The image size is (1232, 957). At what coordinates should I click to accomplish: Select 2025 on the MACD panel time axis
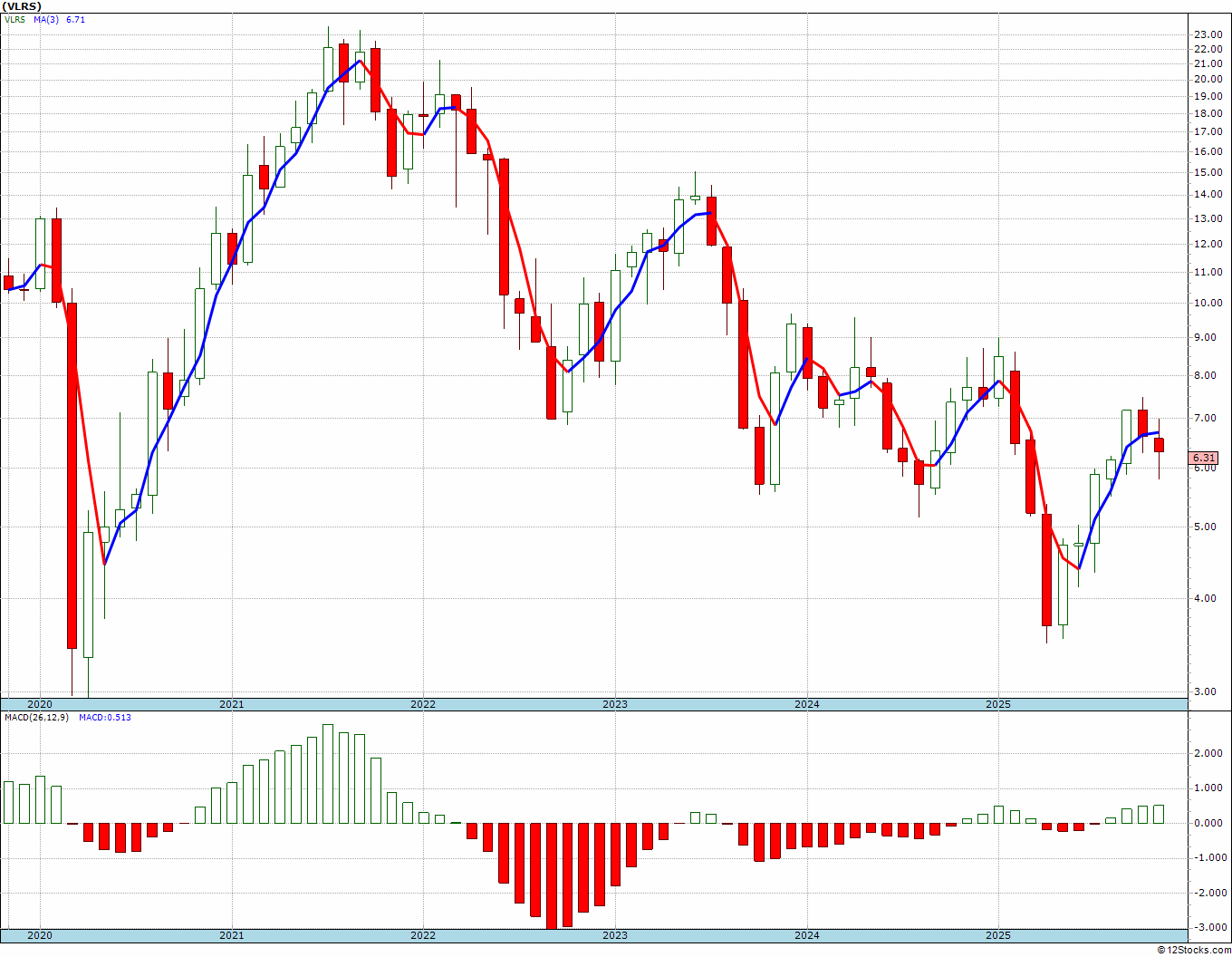pos(998,935)
